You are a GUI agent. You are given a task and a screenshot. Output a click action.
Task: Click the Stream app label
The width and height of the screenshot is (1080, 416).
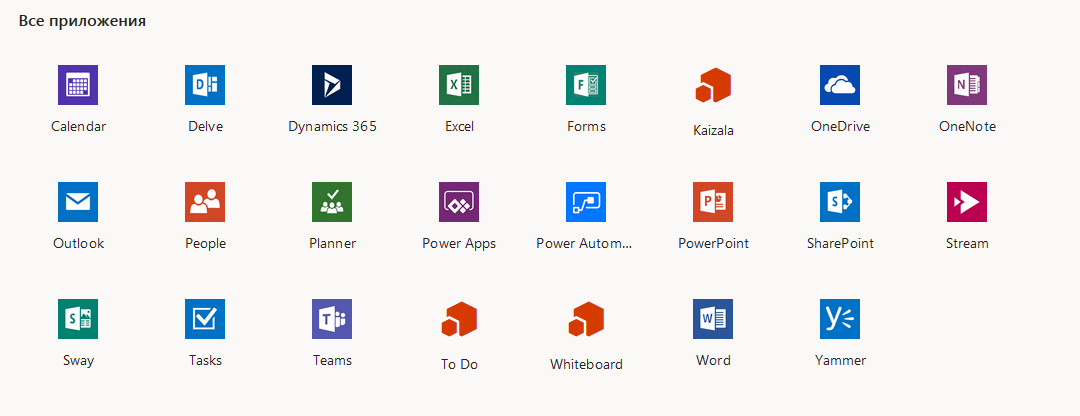coord(967,243)
